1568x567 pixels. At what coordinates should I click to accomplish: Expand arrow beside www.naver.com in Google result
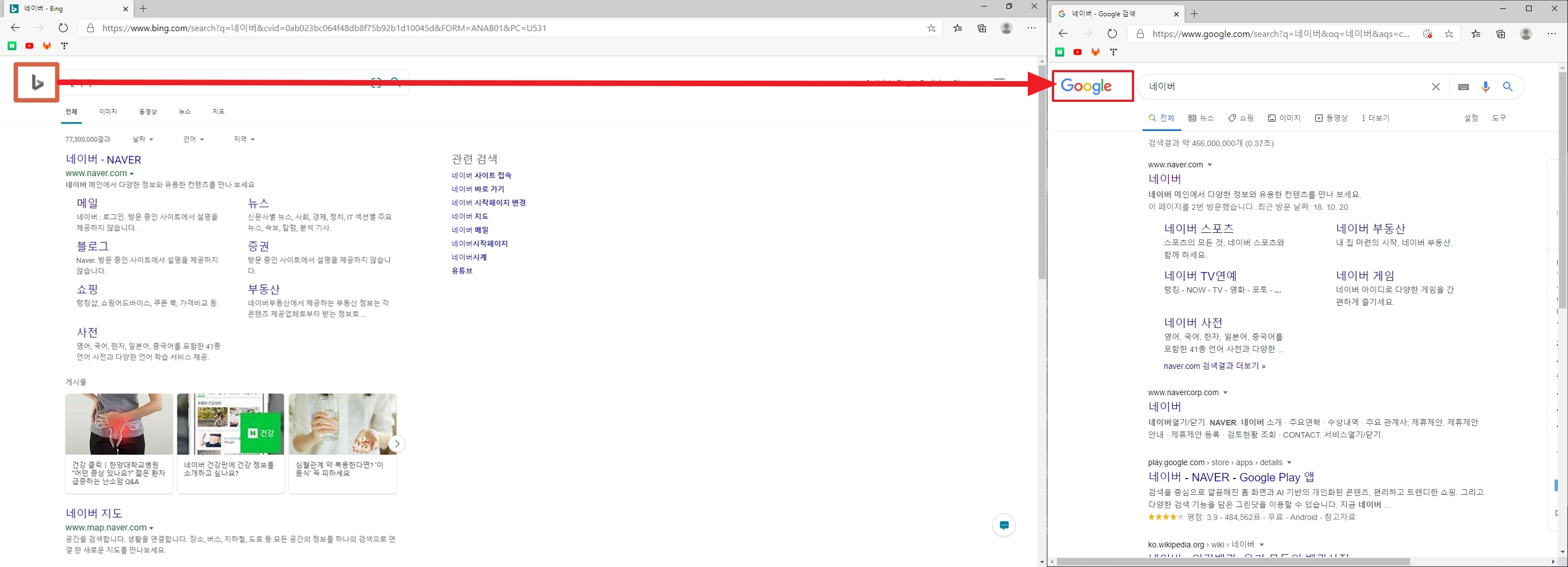(x=1210, y=165)
